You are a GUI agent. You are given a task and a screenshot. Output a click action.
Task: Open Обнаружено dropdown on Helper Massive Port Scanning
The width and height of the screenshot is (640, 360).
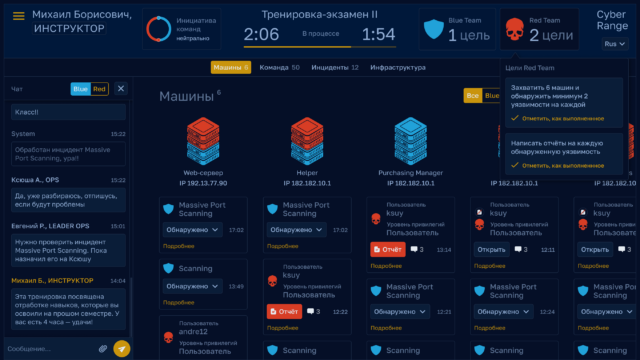[296, 230]
